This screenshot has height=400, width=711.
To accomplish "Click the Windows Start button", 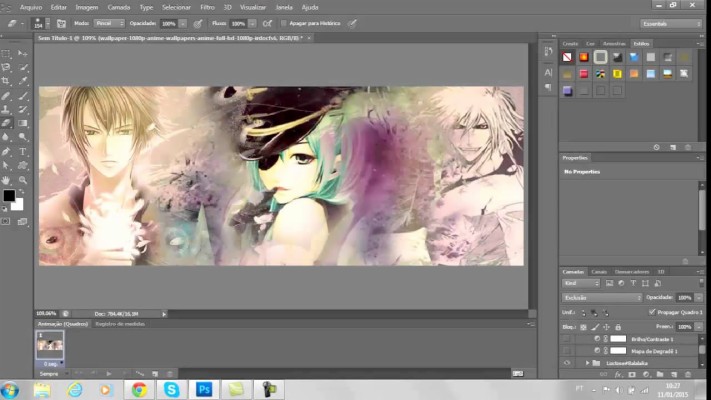I will (10, 389).
